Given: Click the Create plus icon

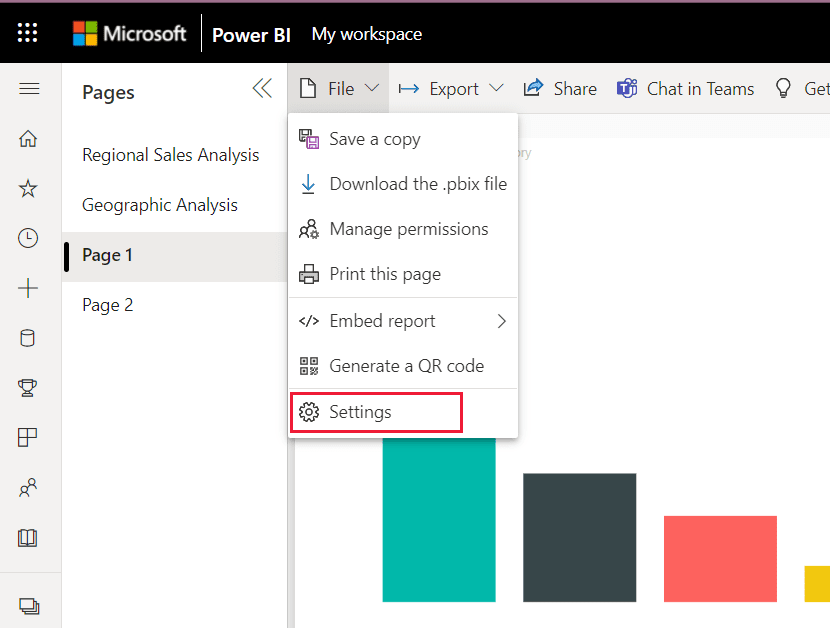Looking at the screenshot, I should pyautogui.click(x=28, y=288).
